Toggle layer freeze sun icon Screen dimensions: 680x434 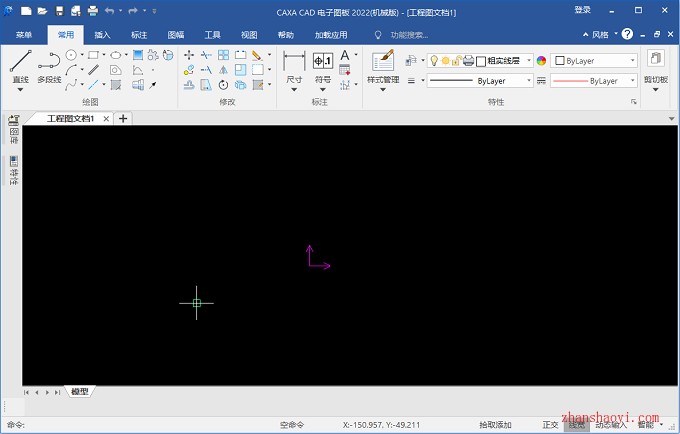[x=445, y=61]
